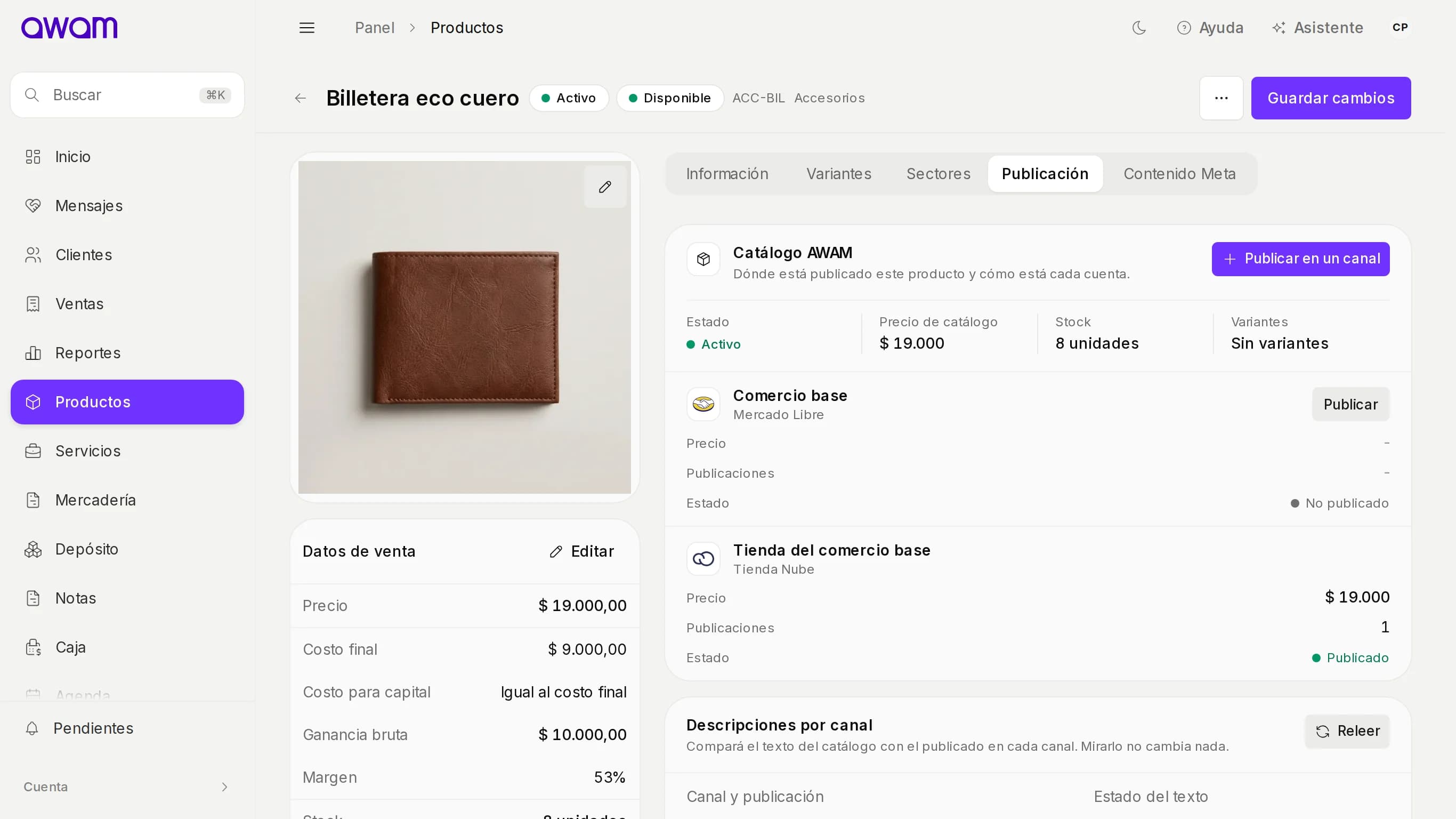Click Editar in Datos de venta
1456x819 pixels.
(x=581, y=551)
